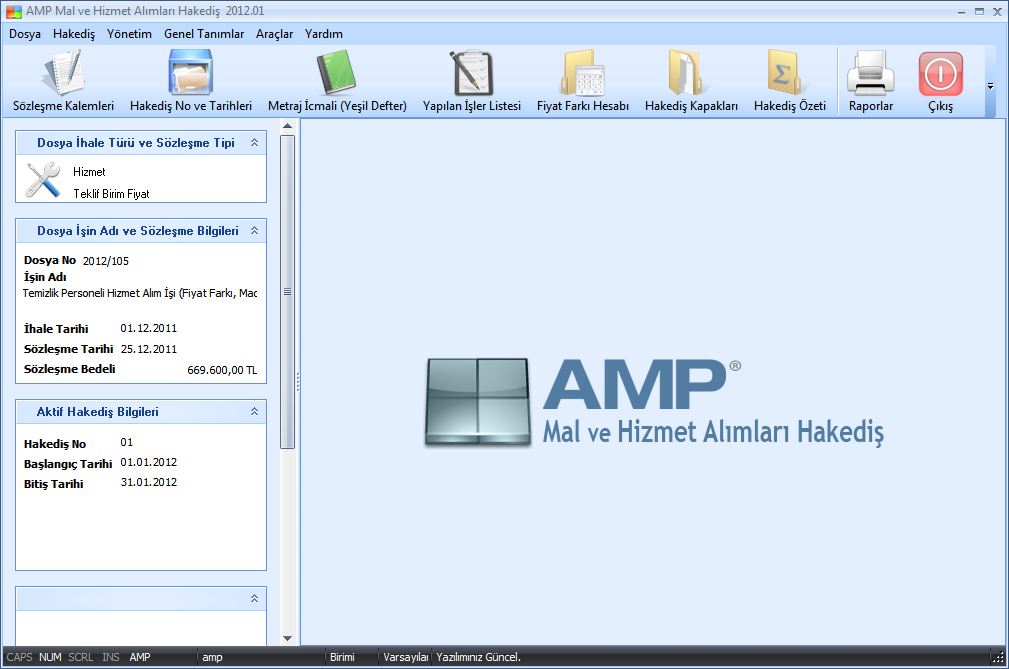Select Dosya No value 2012/105
The height and width of the screenshot is (669, 1009).
coord(106,261)
